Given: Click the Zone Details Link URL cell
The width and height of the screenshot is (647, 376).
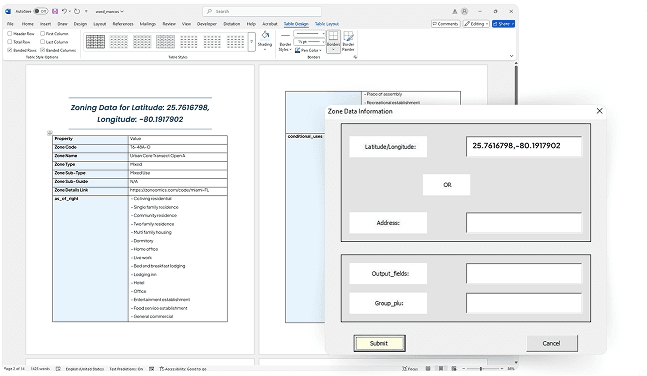Looking at the screenshot, I should point(178,190).
